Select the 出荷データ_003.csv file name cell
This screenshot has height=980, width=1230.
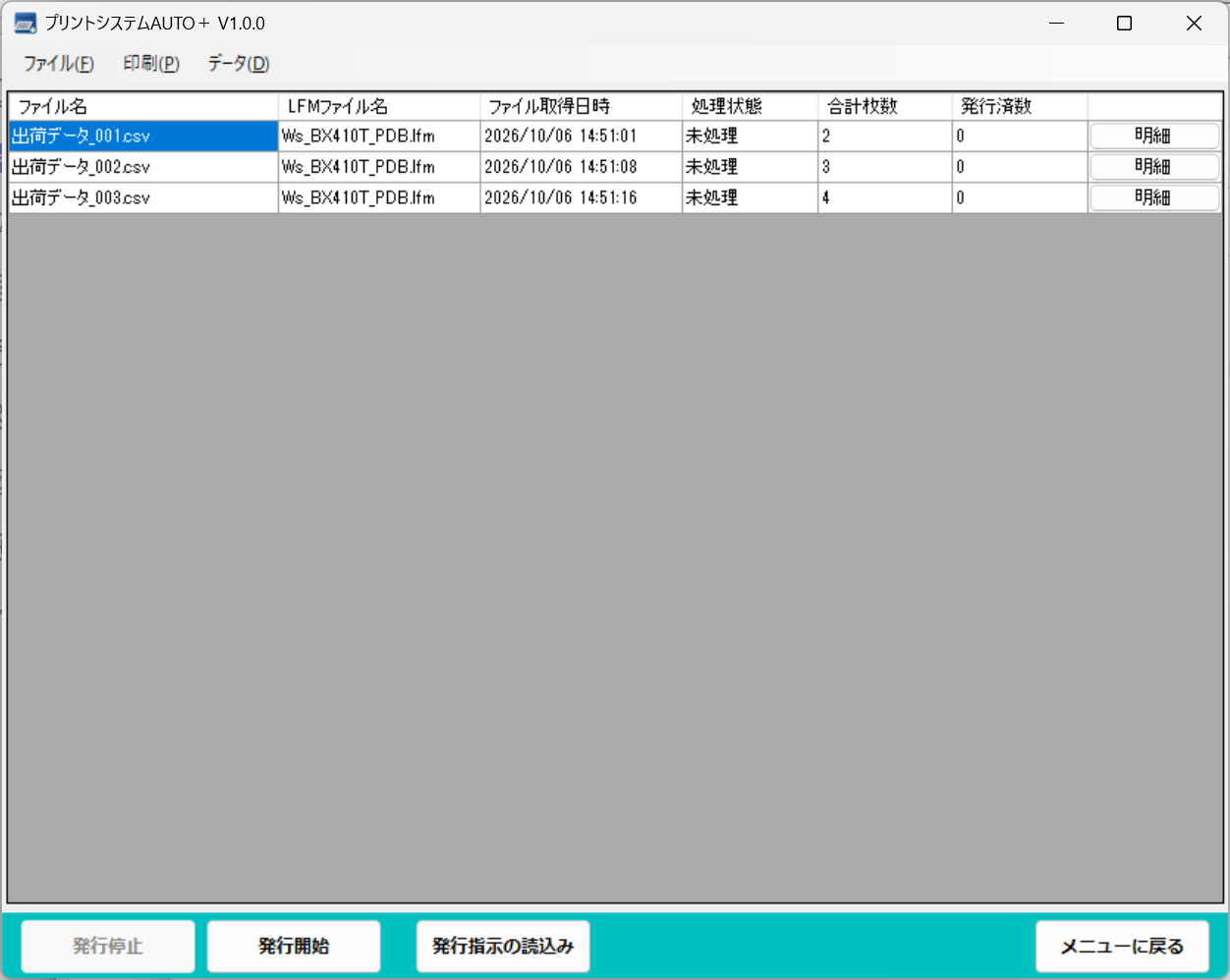143,197
